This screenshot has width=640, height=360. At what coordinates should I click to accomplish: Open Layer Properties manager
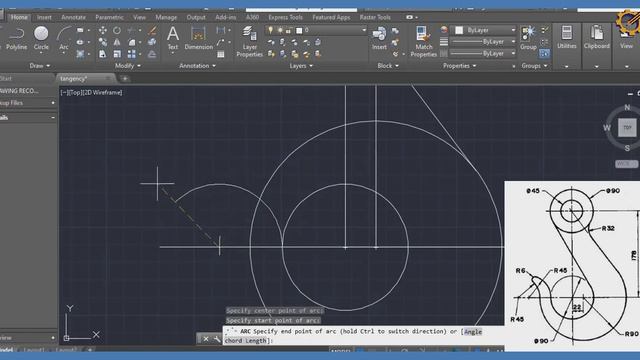pyautogui.click(x=249, y=41)
